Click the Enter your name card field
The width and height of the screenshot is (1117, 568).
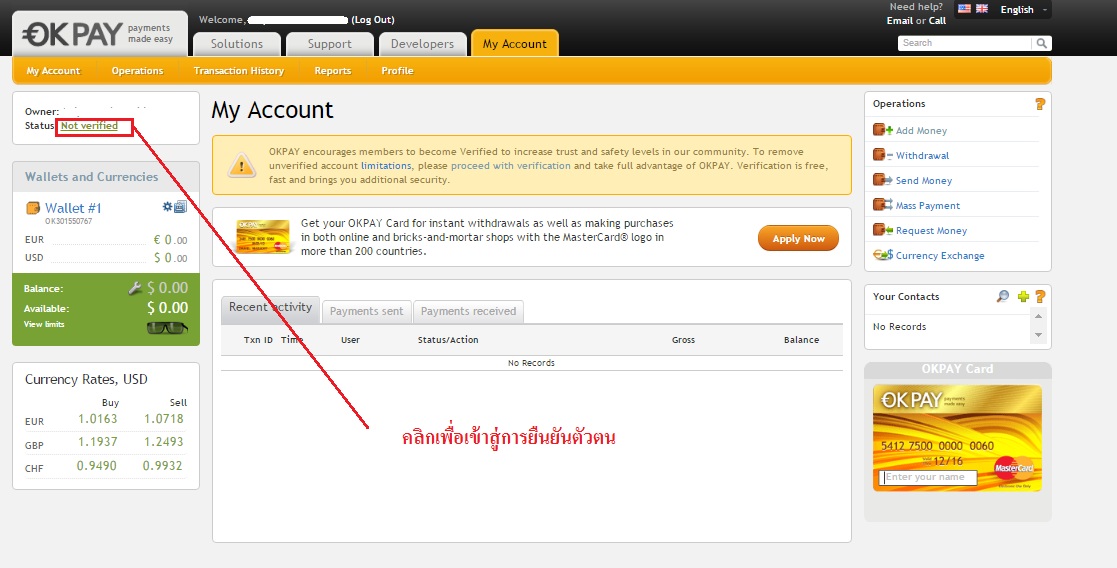[x=928, y=477]
